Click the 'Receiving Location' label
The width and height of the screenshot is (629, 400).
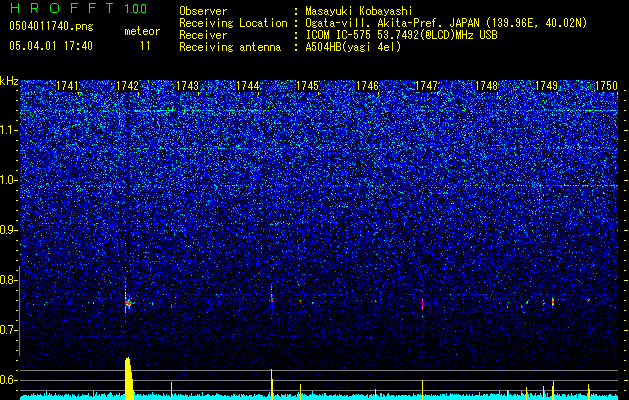click(233, 23)
